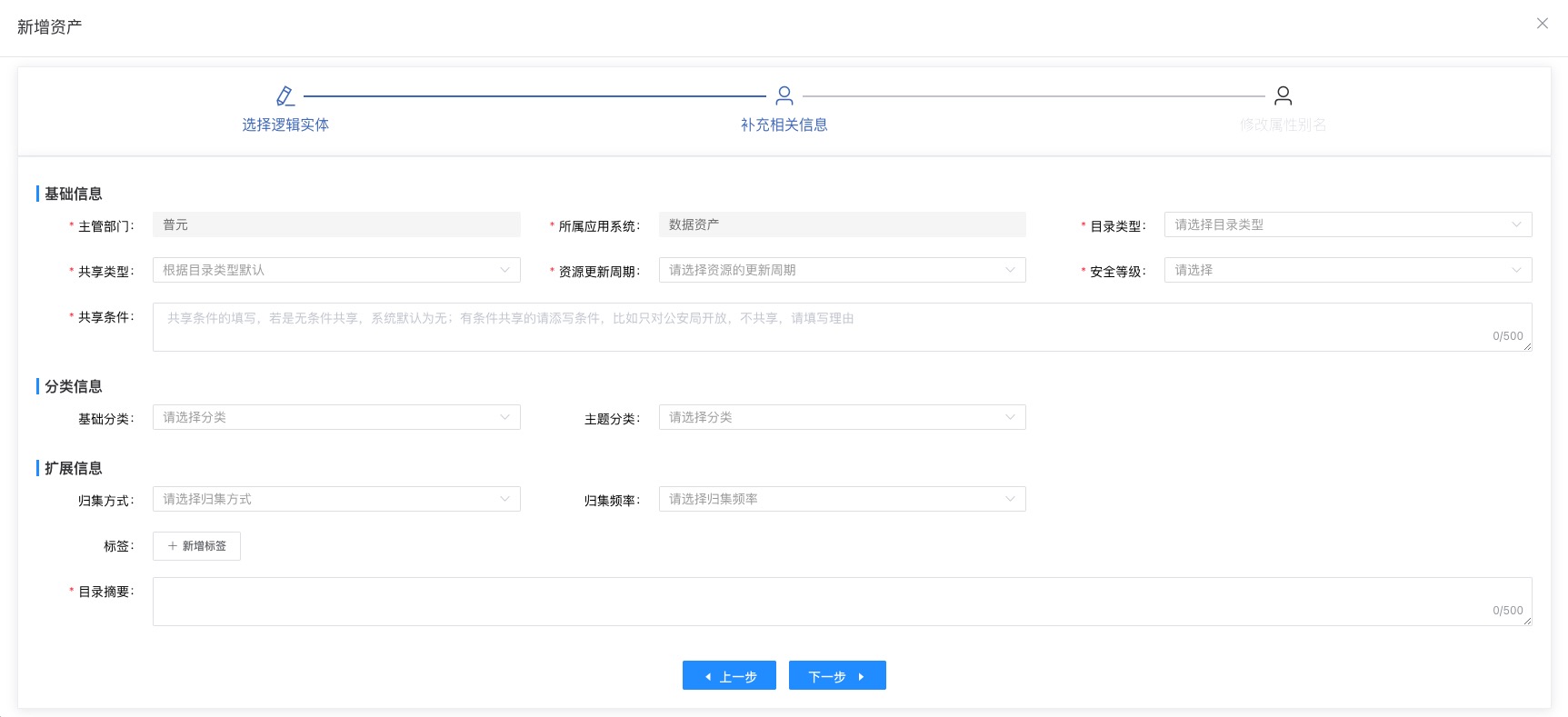Focus the 共享条件 text area
This screenshot has width=1568, height=717.
[x=843, y=327]
